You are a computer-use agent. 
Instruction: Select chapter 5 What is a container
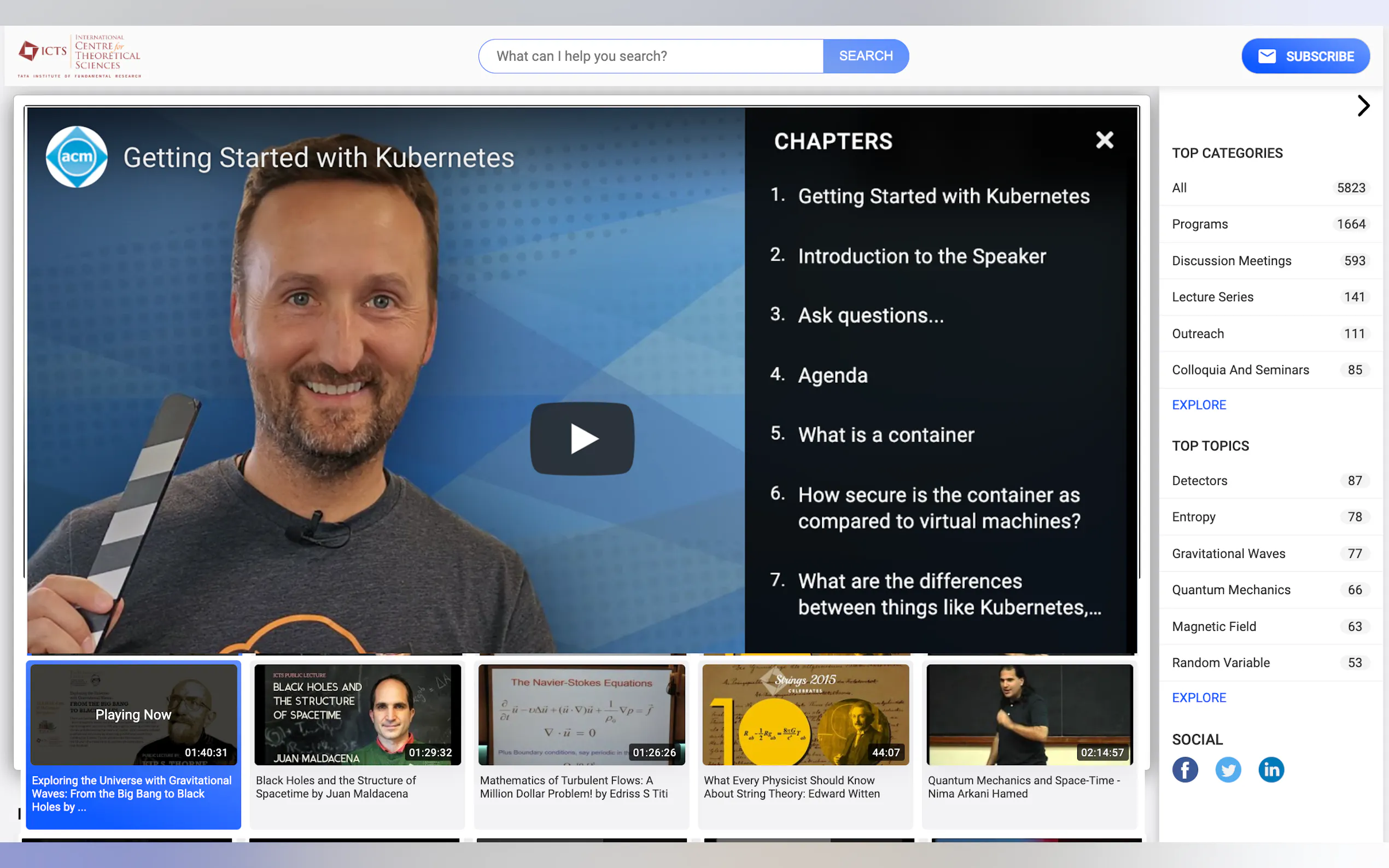pos(885,435)
